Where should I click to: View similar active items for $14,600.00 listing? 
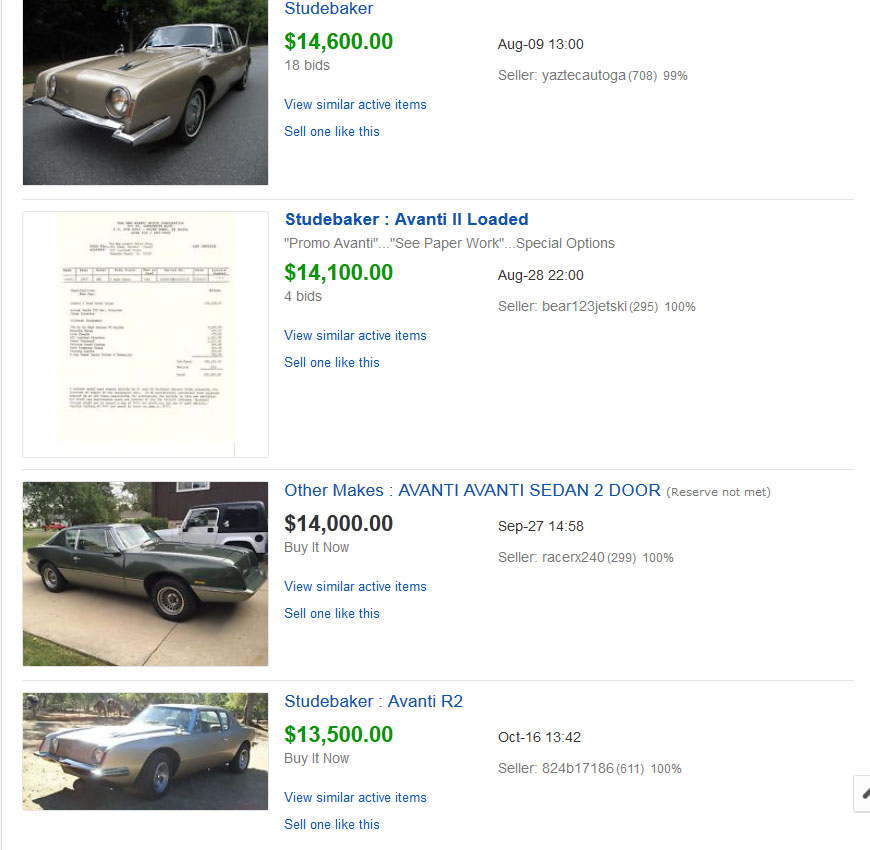[355, 105]
